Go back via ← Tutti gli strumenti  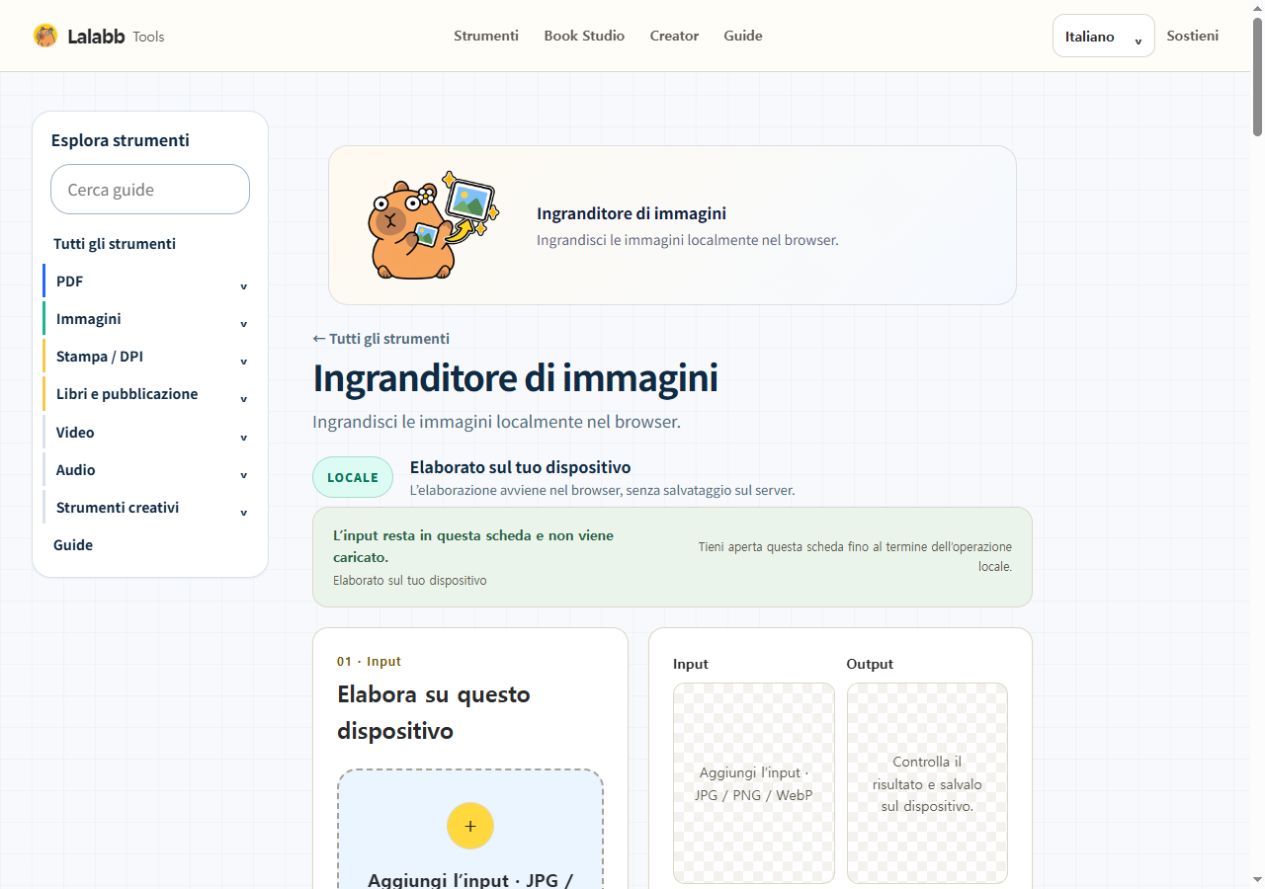click(381, 339)
